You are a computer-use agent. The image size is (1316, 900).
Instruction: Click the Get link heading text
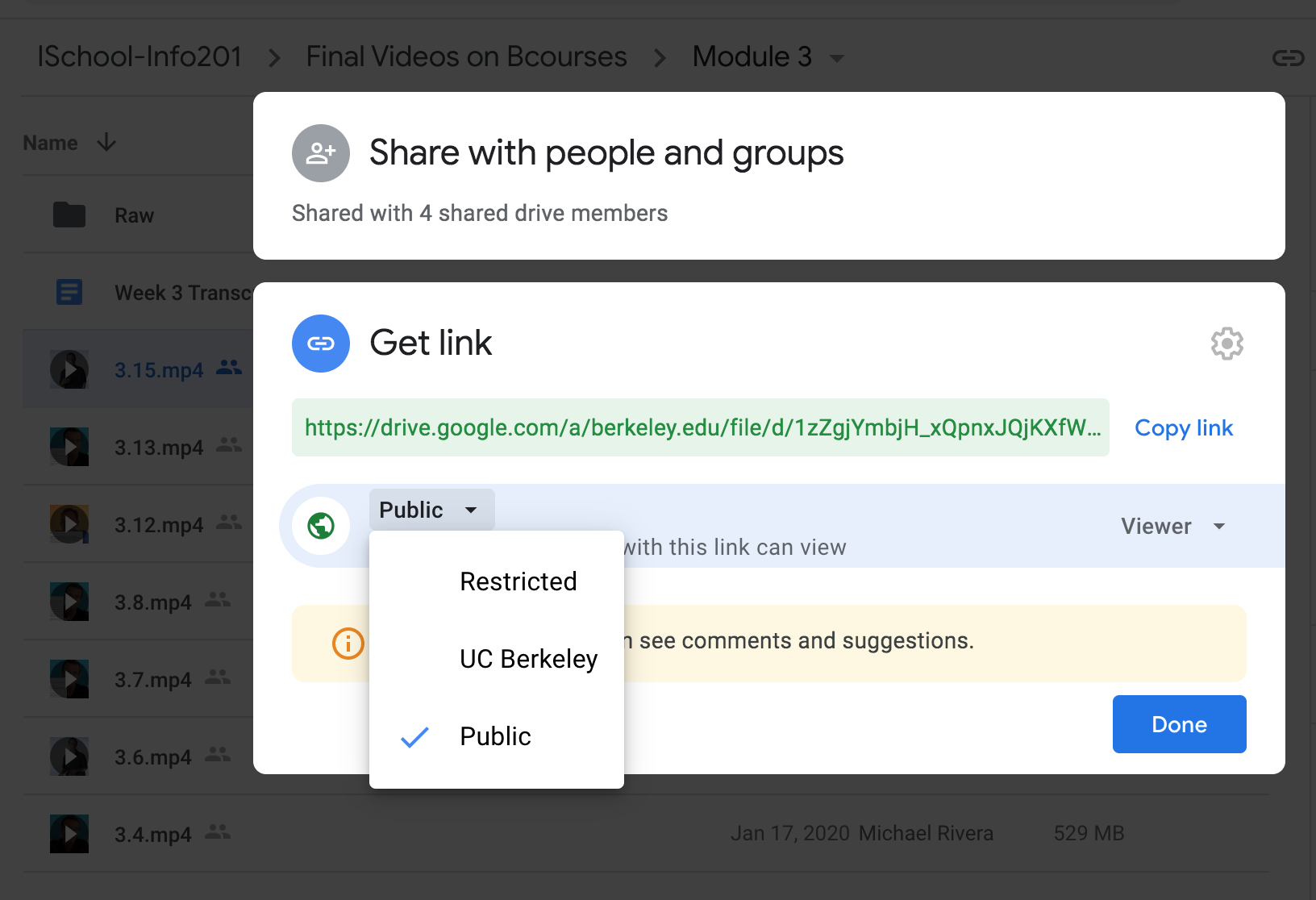[x=431, y=343]
